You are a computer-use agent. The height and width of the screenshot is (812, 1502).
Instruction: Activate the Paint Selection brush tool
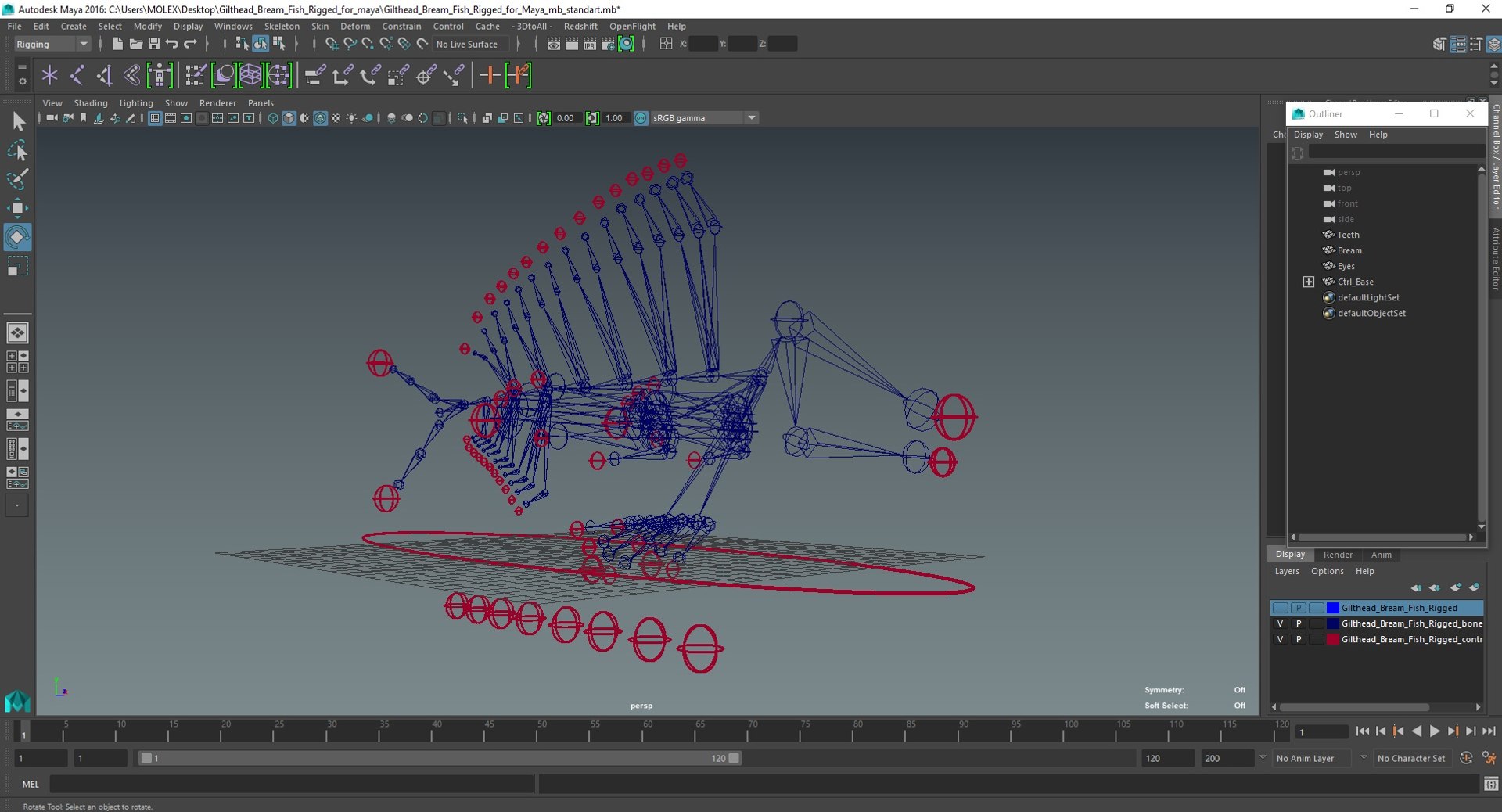(x=18, y=179)
